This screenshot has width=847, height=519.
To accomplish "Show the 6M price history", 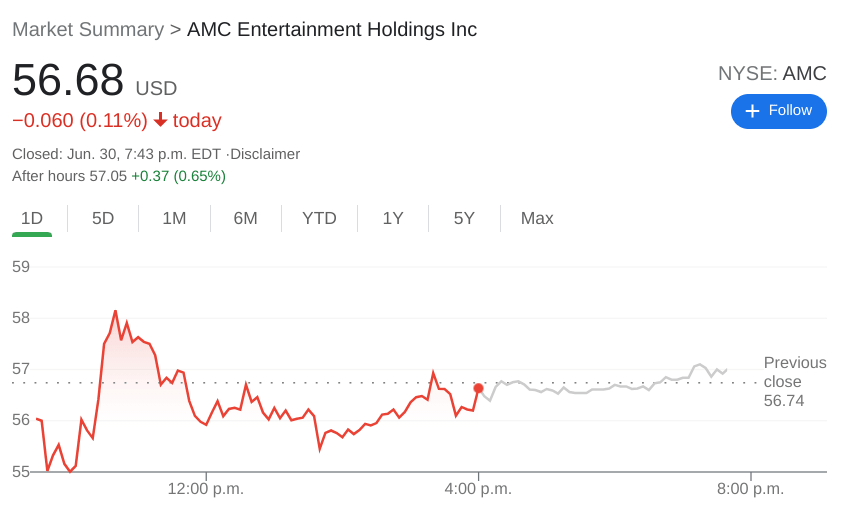I will (245, 218).
